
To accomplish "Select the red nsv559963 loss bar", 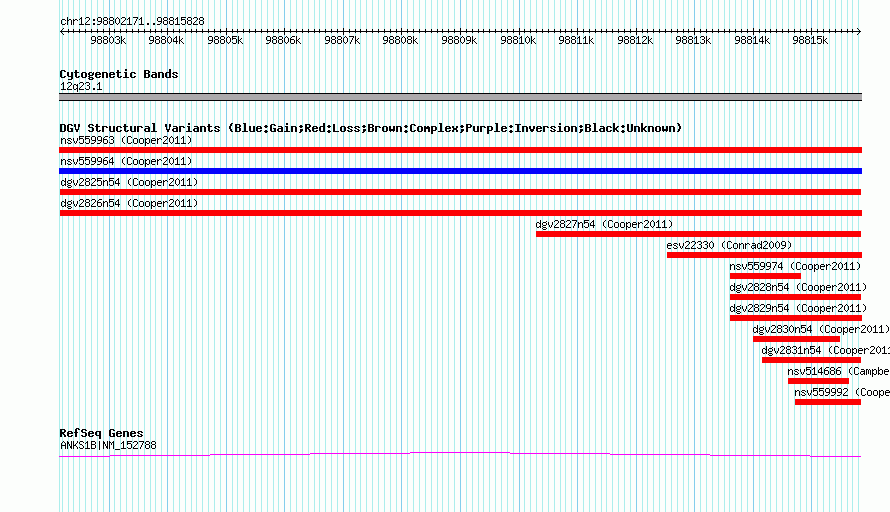I will click(460, 150).
